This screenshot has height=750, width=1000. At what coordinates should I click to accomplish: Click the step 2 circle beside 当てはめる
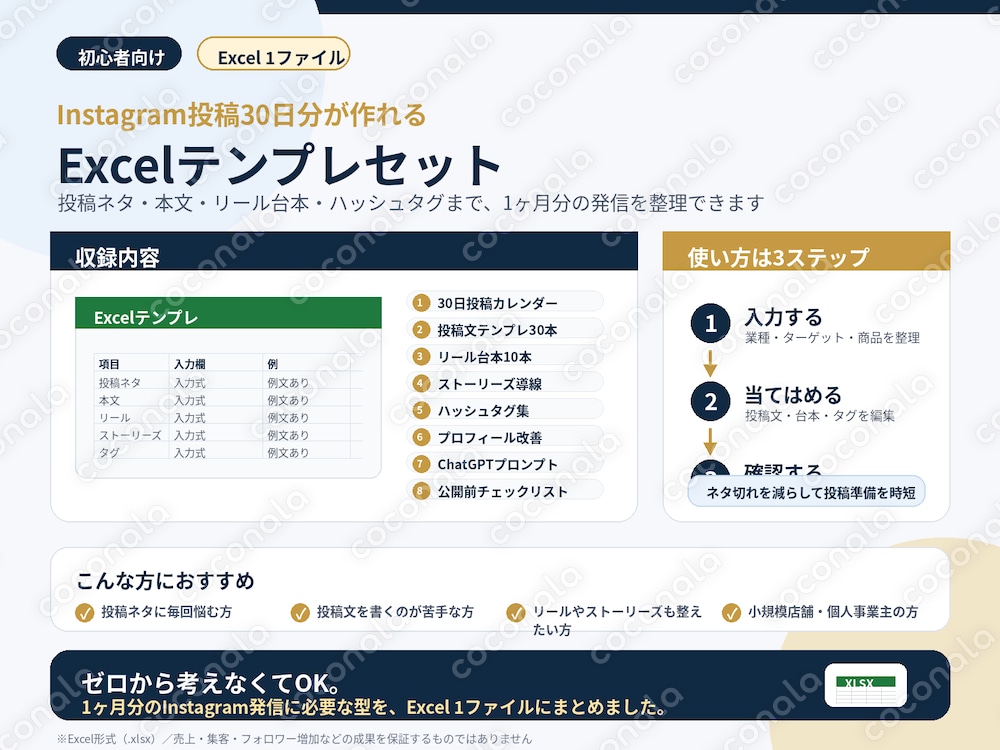[710, 402]
